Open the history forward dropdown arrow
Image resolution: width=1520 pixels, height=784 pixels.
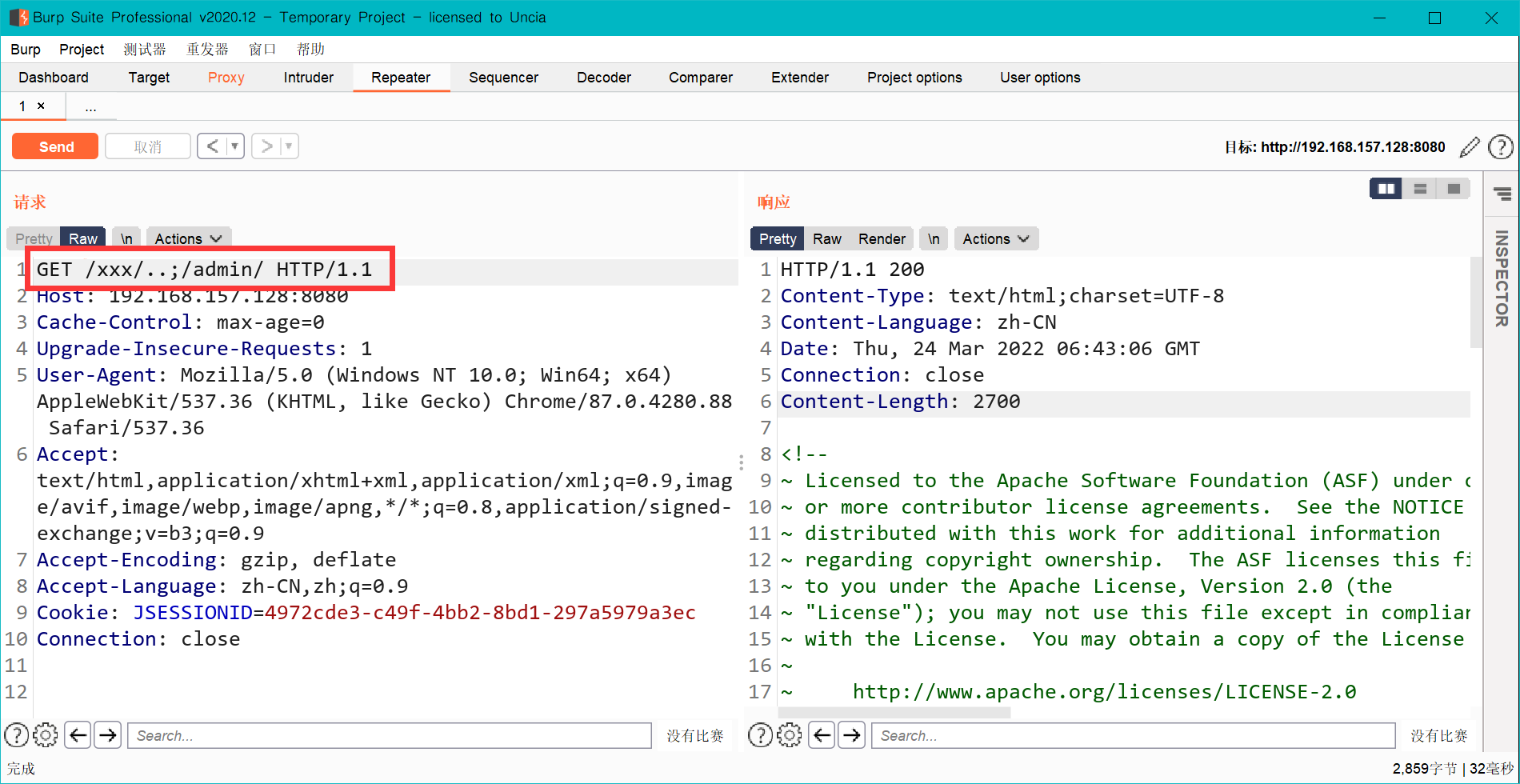coord(289,146)
